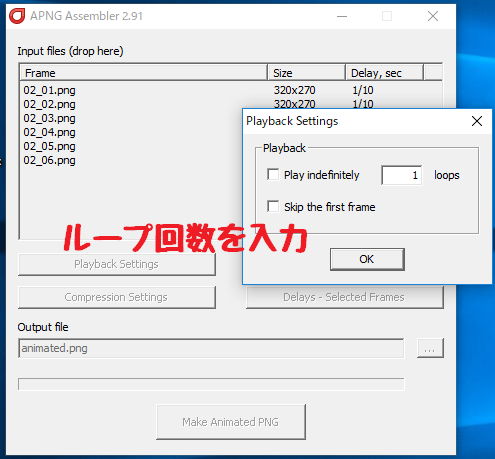Browse output file with the ellipsis button

click(430, 348)
